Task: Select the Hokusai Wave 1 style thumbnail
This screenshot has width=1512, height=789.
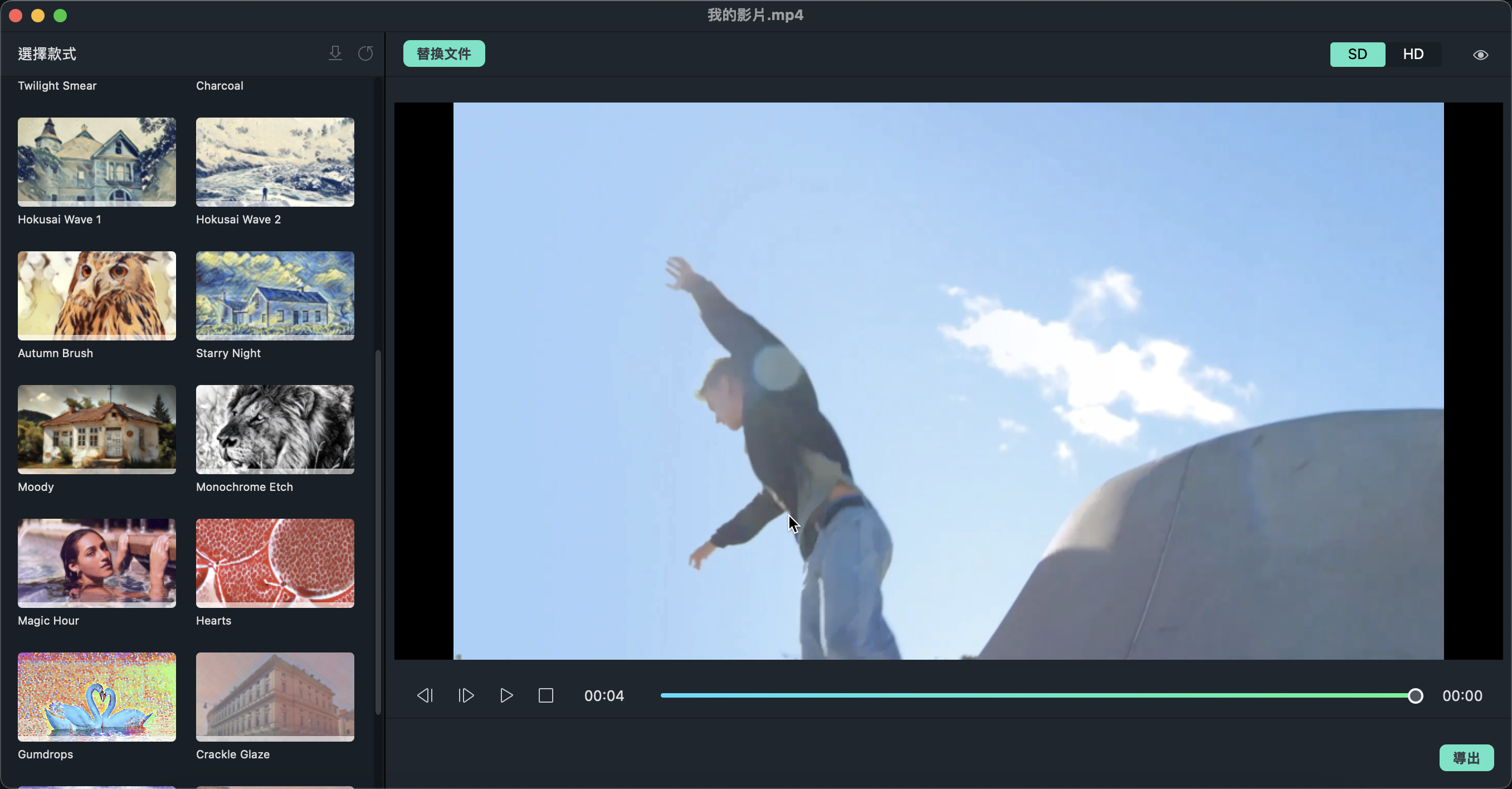Action: click(x=97, y=162)
